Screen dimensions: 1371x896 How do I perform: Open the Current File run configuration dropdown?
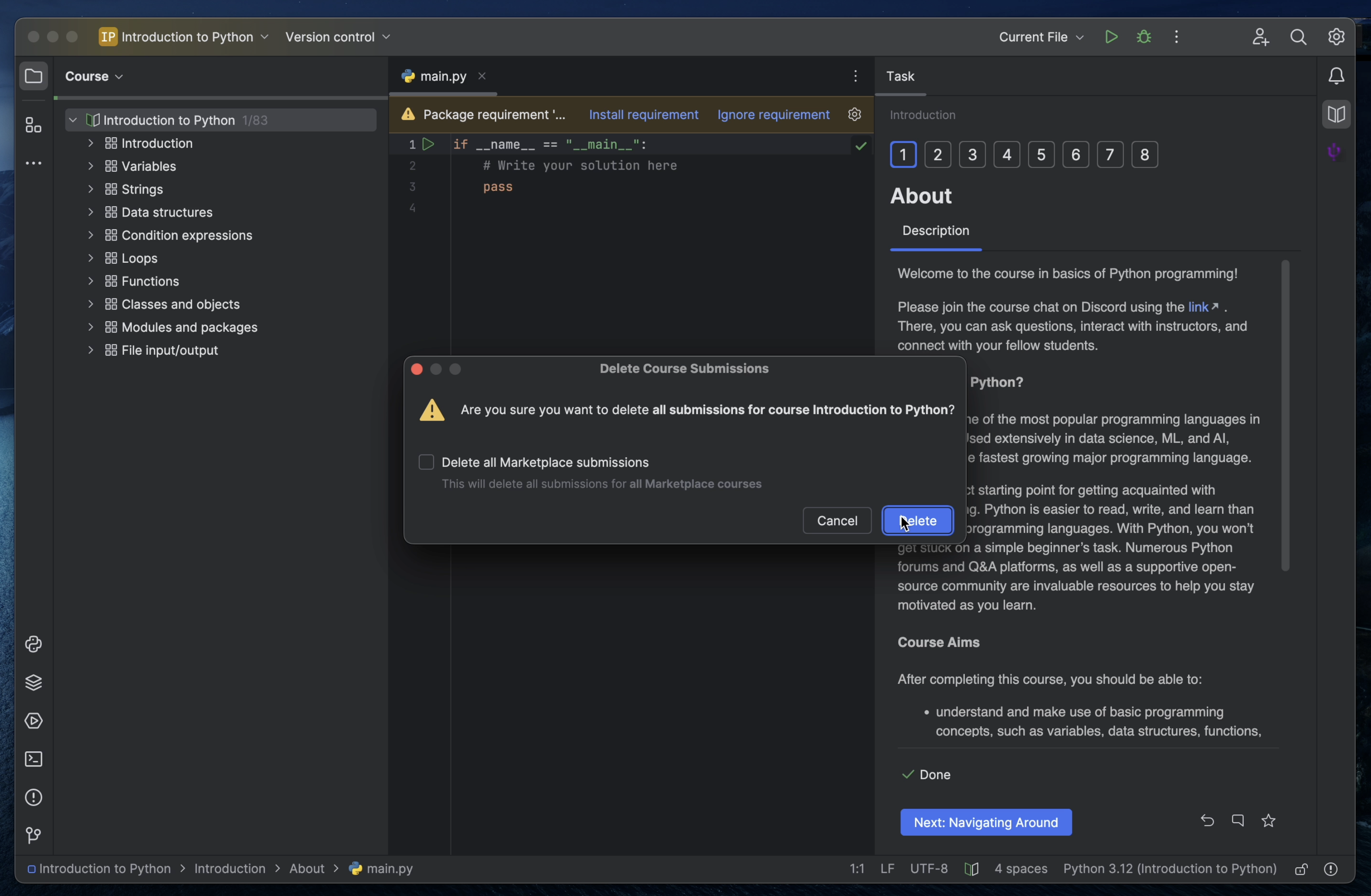(x=1040, y=36)
